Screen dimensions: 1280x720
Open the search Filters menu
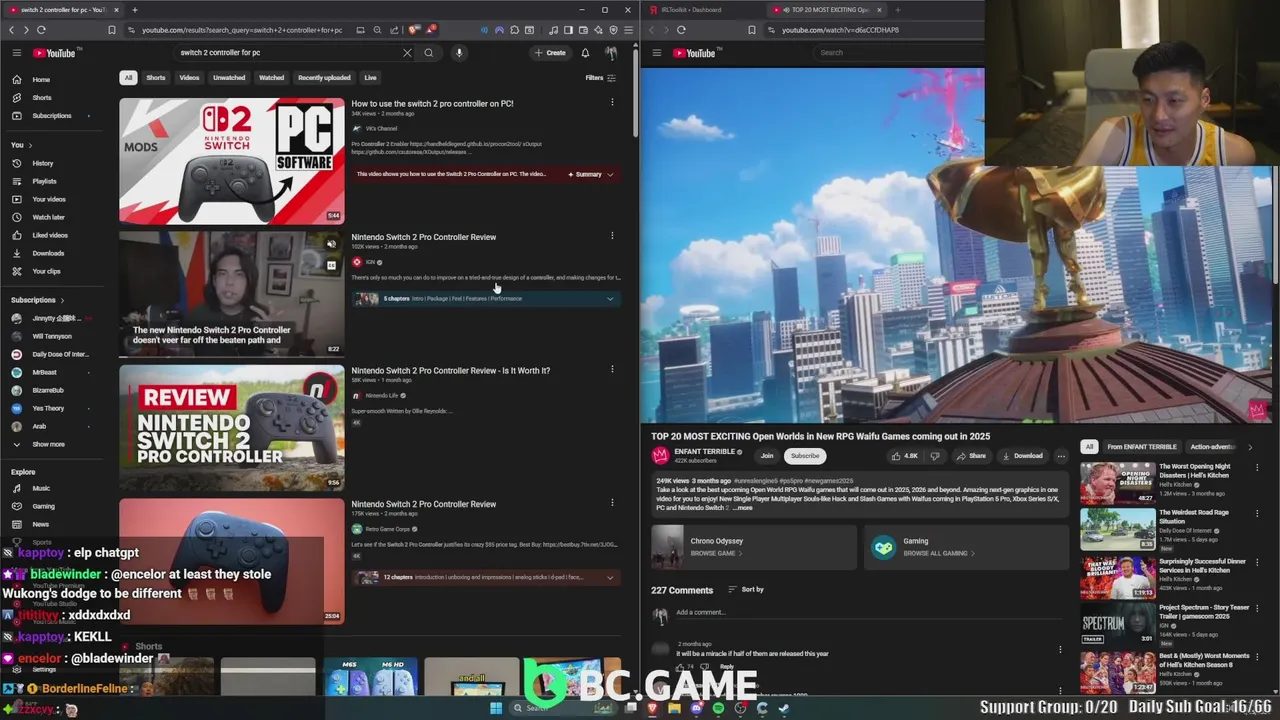[x=600, y=78]
